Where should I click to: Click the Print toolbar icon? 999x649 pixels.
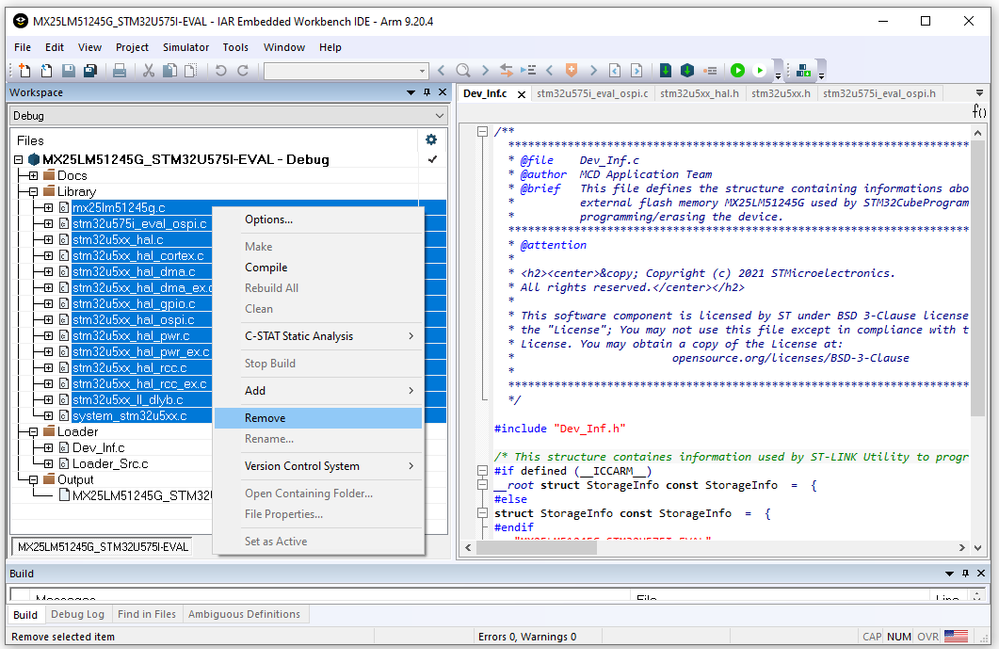pyautogui.click(x=119, y=70)
